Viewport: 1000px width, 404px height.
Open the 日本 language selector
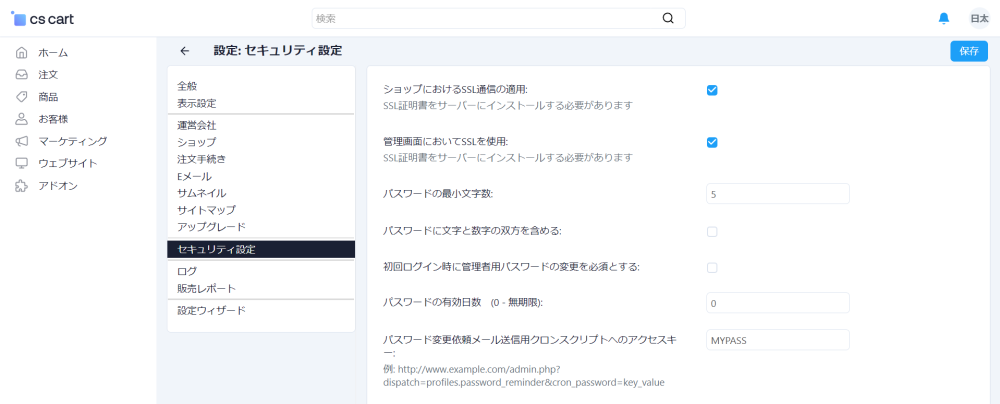pyautogui.click(x=979, y=19)
